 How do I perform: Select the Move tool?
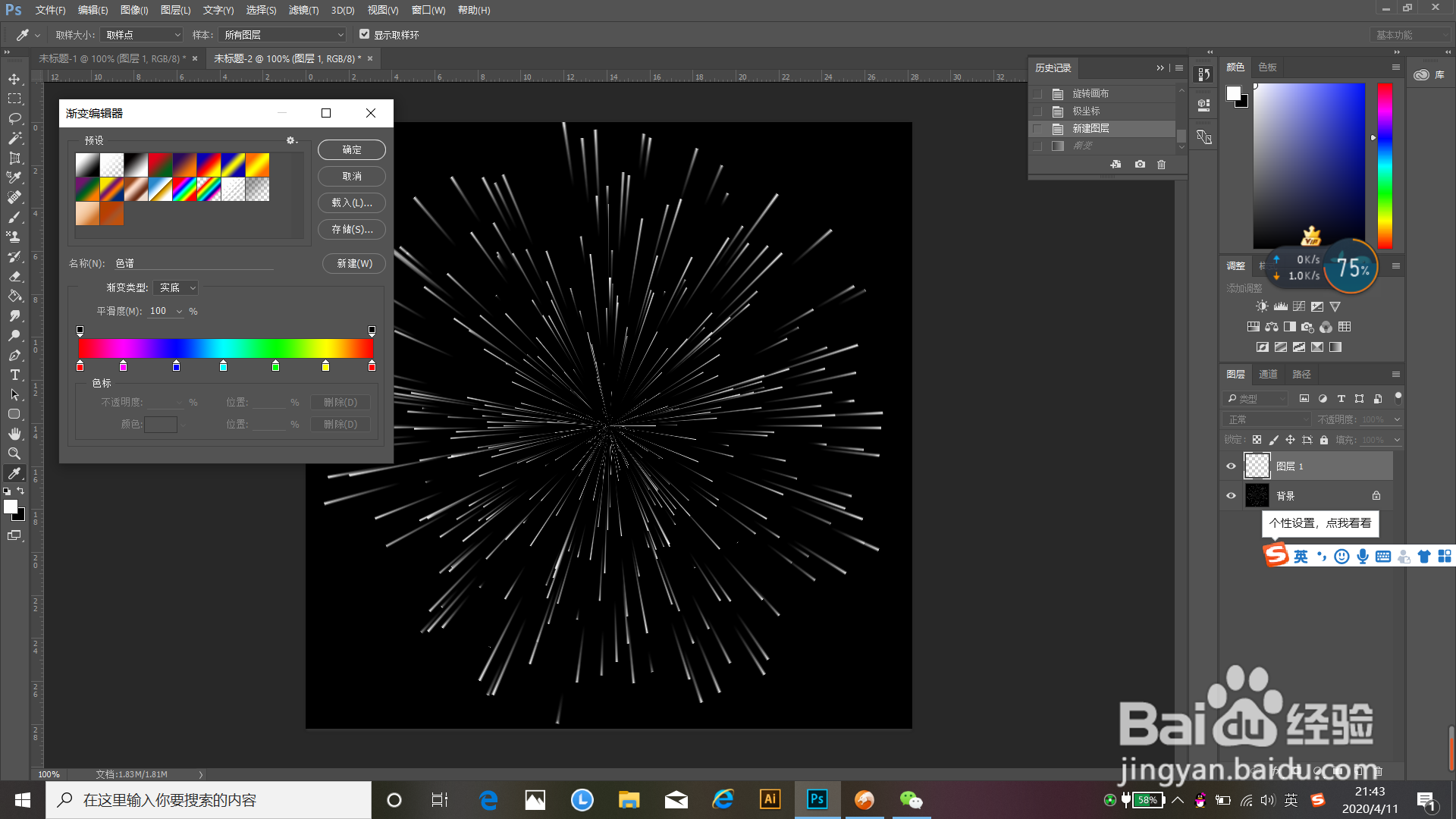pyautogui.click(x=14, y=79)
